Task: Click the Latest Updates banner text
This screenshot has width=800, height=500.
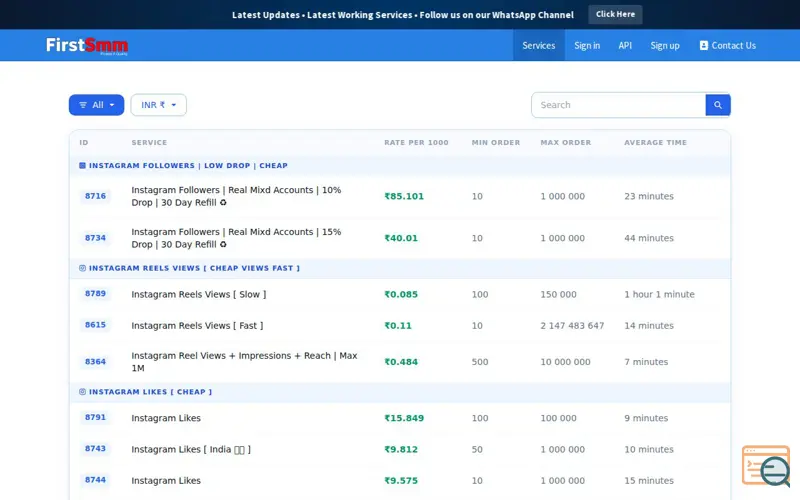Action: pos(403,15)
